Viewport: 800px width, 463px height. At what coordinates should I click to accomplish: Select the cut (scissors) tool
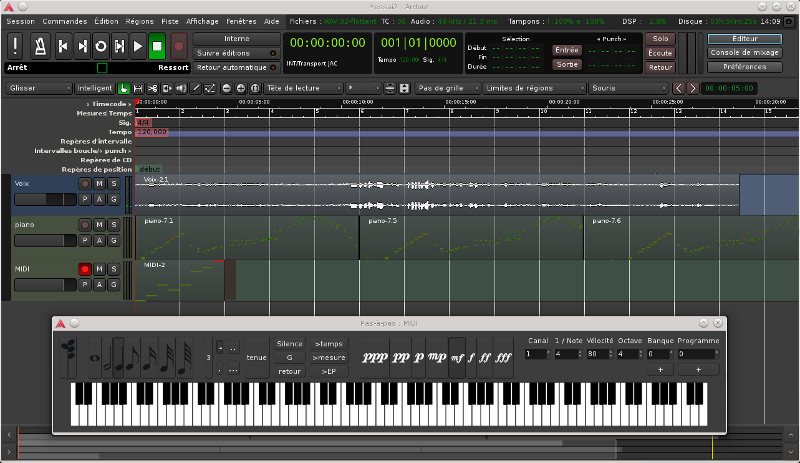[x=151, y=88]
